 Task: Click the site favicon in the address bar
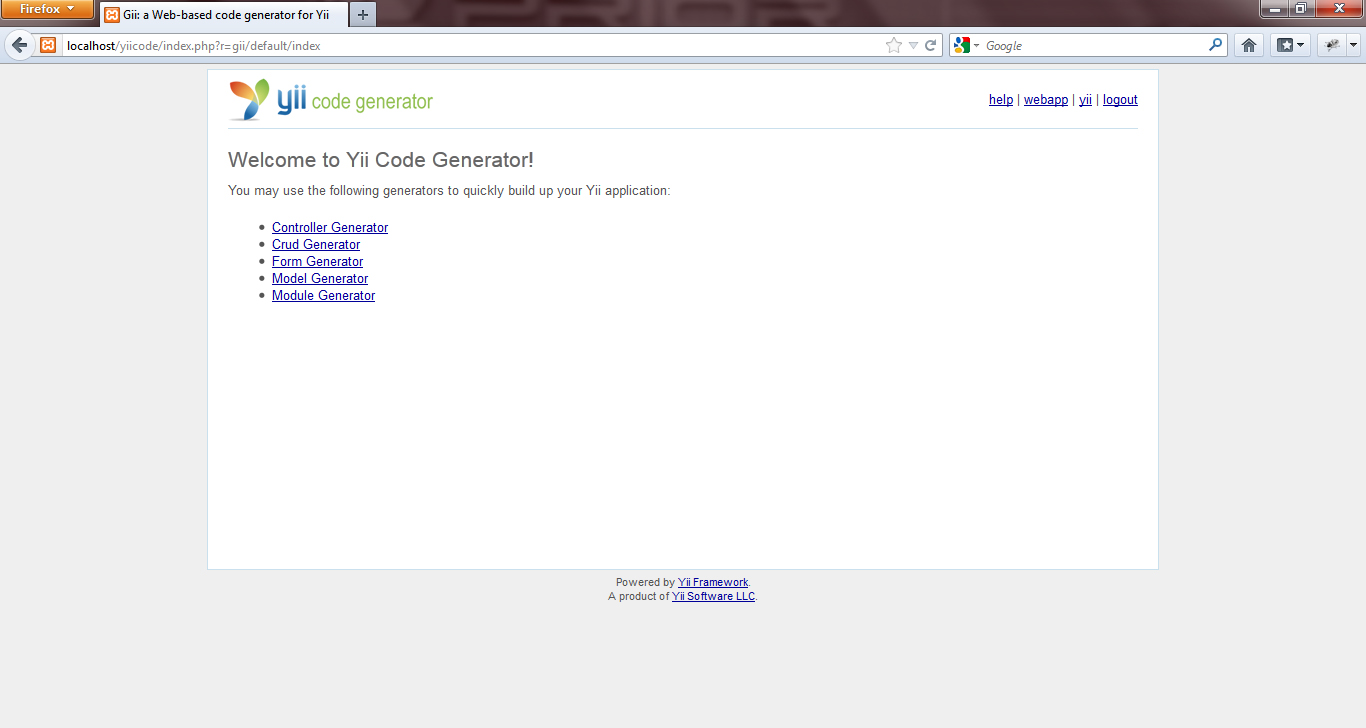(x=47, y=45)
